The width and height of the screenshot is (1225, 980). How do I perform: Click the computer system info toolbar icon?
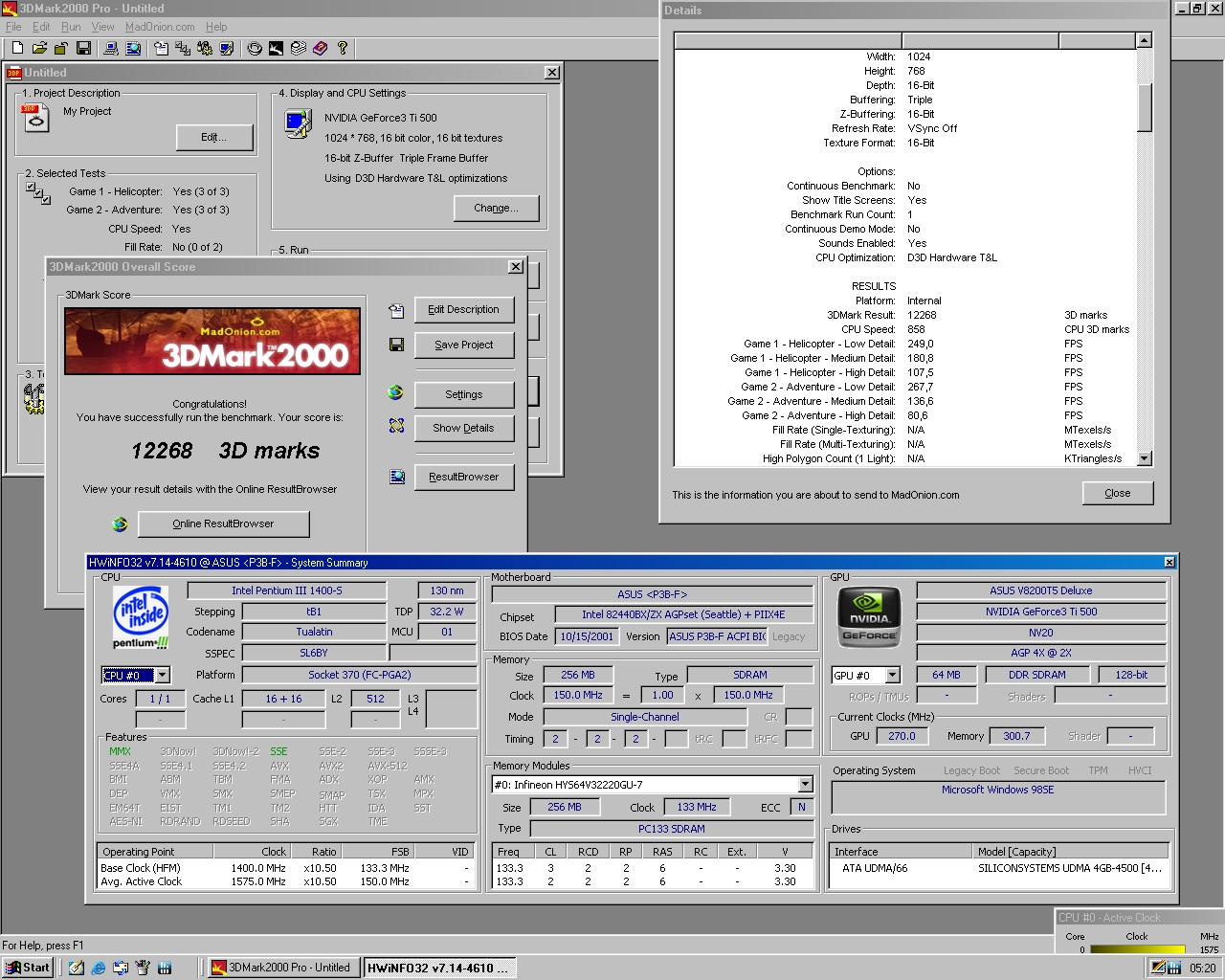111,48
